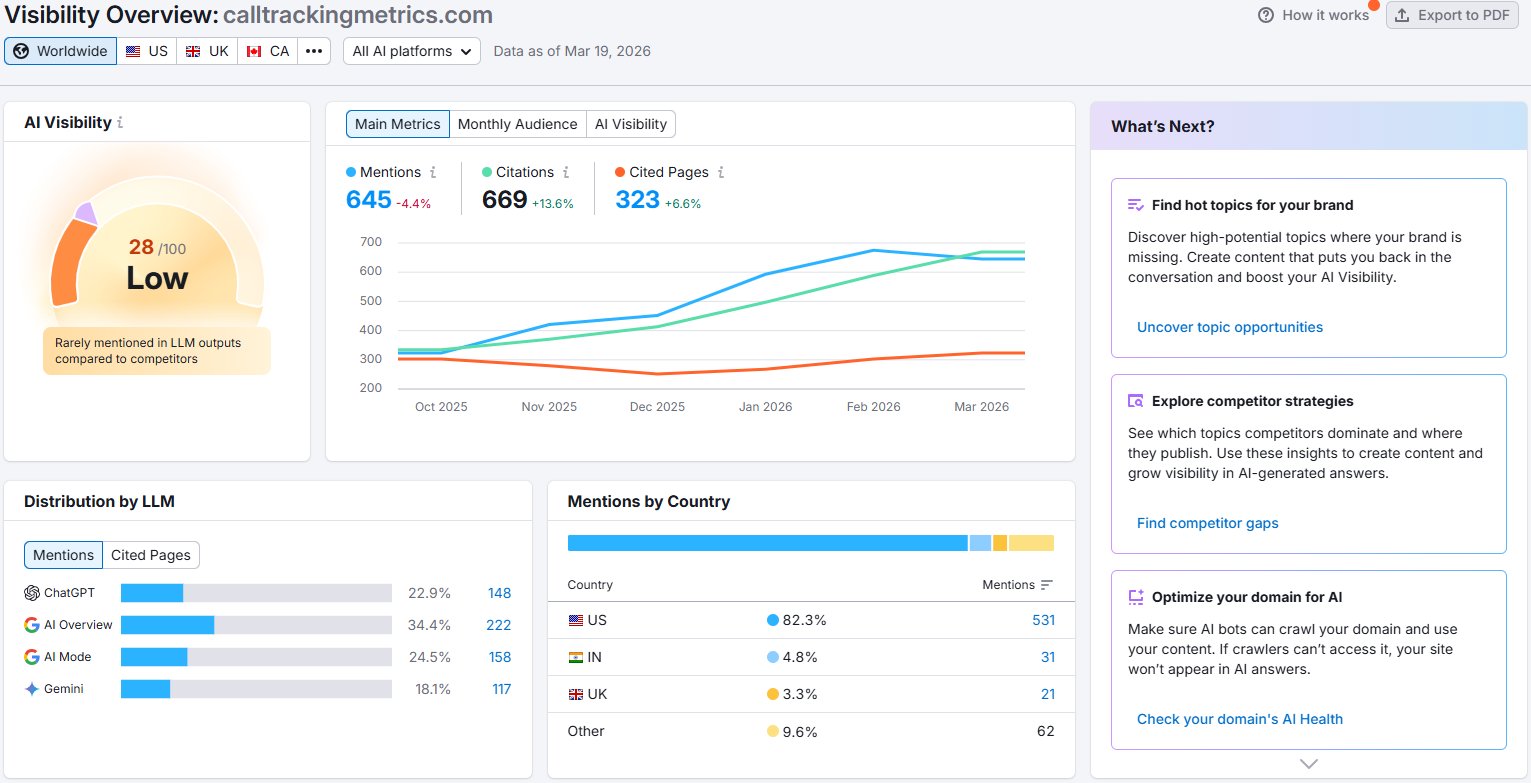Click the Export to PDF button

pos(1452,15)
